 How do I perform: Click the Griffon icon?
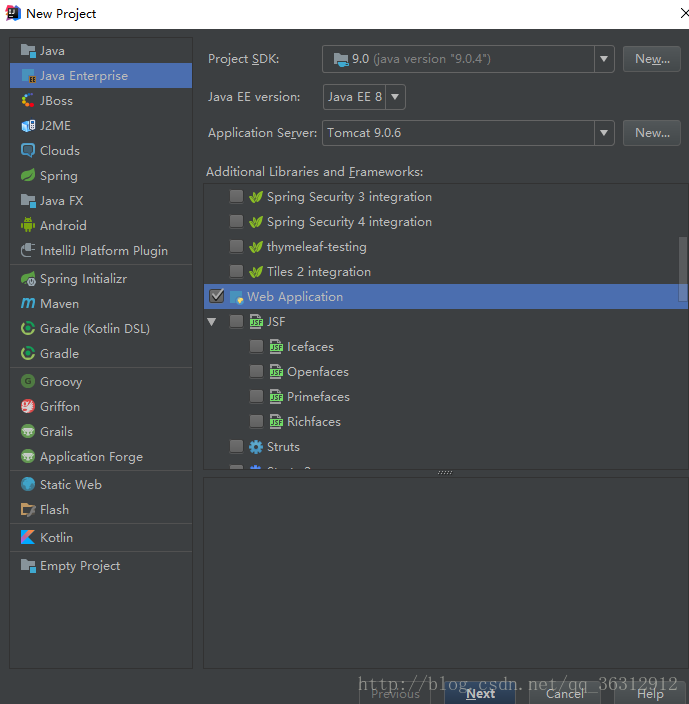click(28, 406)
